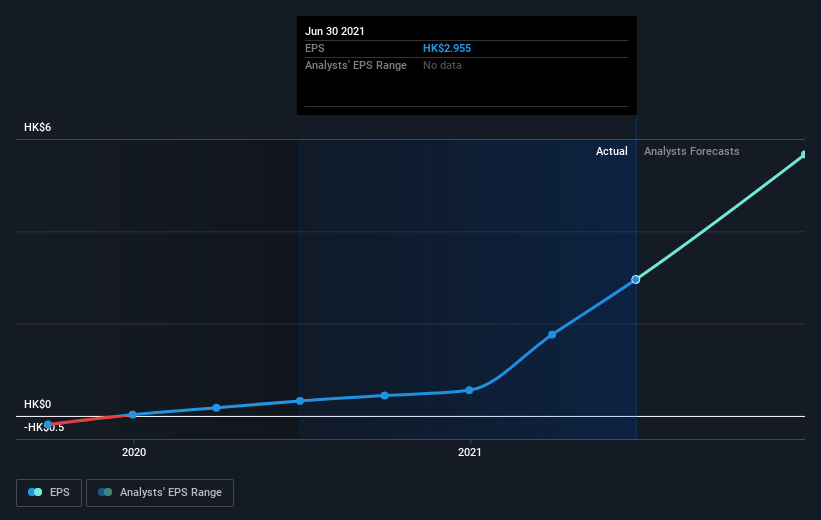Click the HK$2.955 EPS value in tooltip
This screenshot has height=520, width=821.
point(447,48)
